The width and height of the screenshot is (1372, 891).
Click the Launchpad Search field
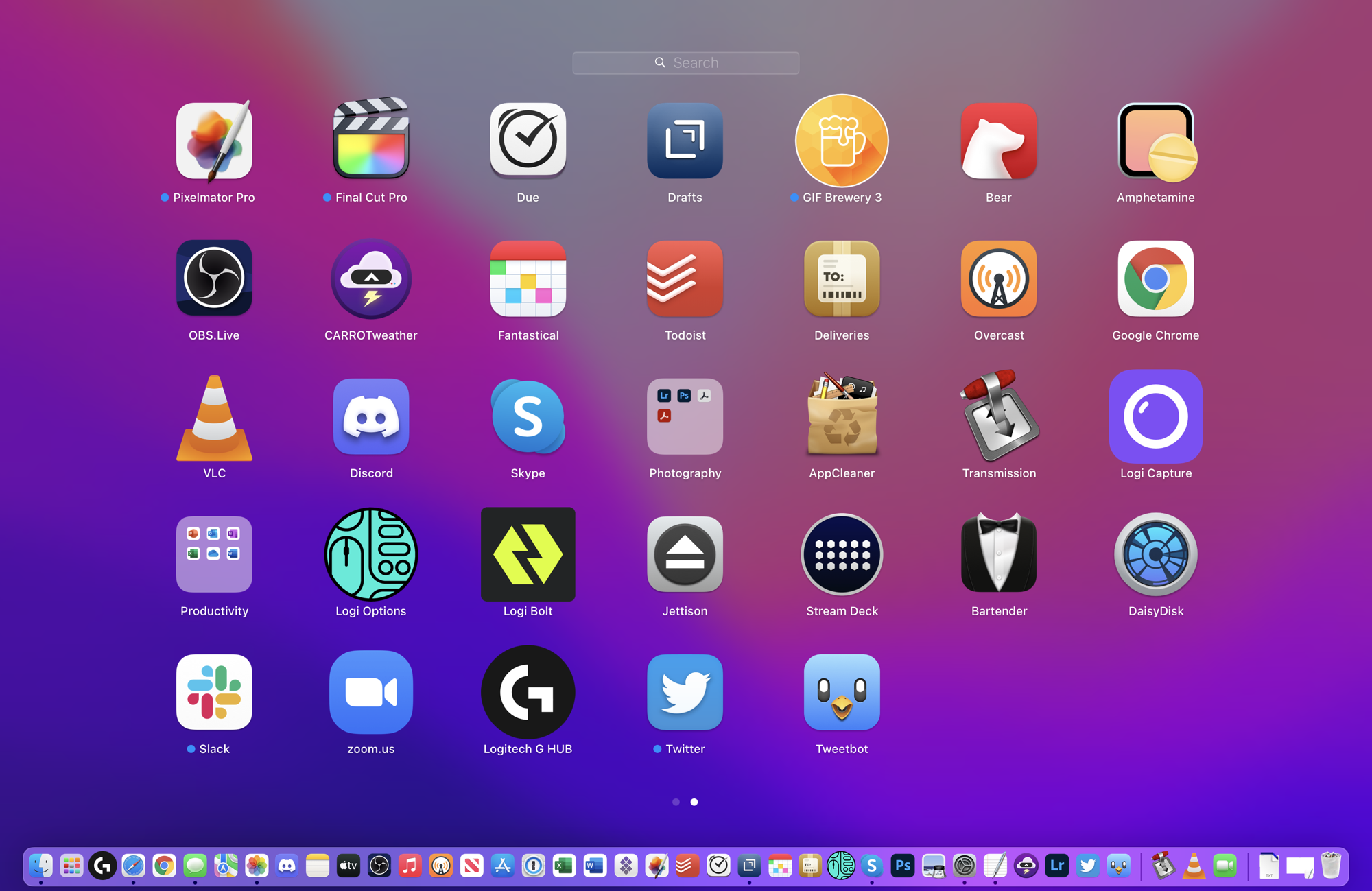(x=686, y=63)
